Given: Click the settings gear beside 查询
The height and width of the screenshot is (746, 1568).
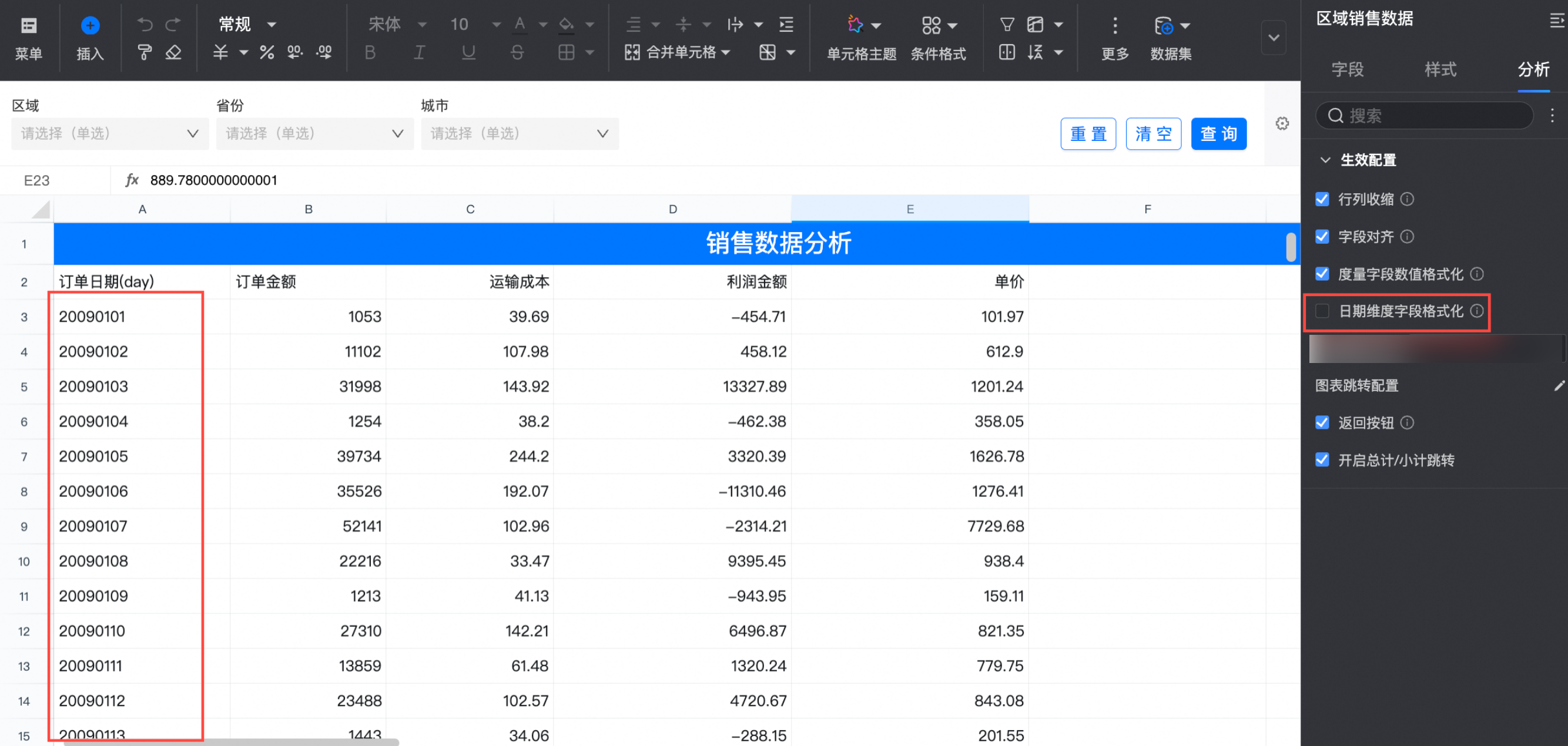Looking at the screenshot, I should 1282,123.
